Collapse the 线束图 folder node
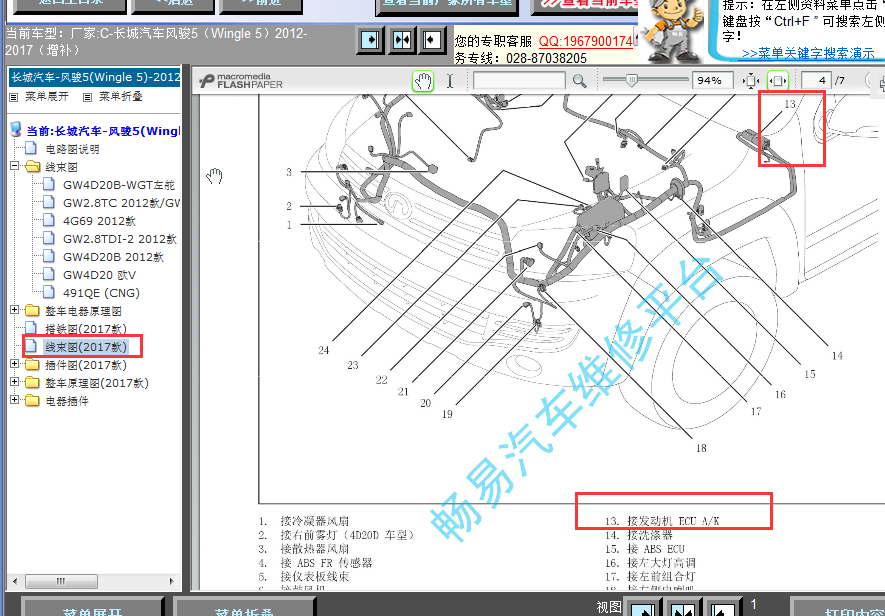This screenshot has width=885, height=616. pos(15,166)
